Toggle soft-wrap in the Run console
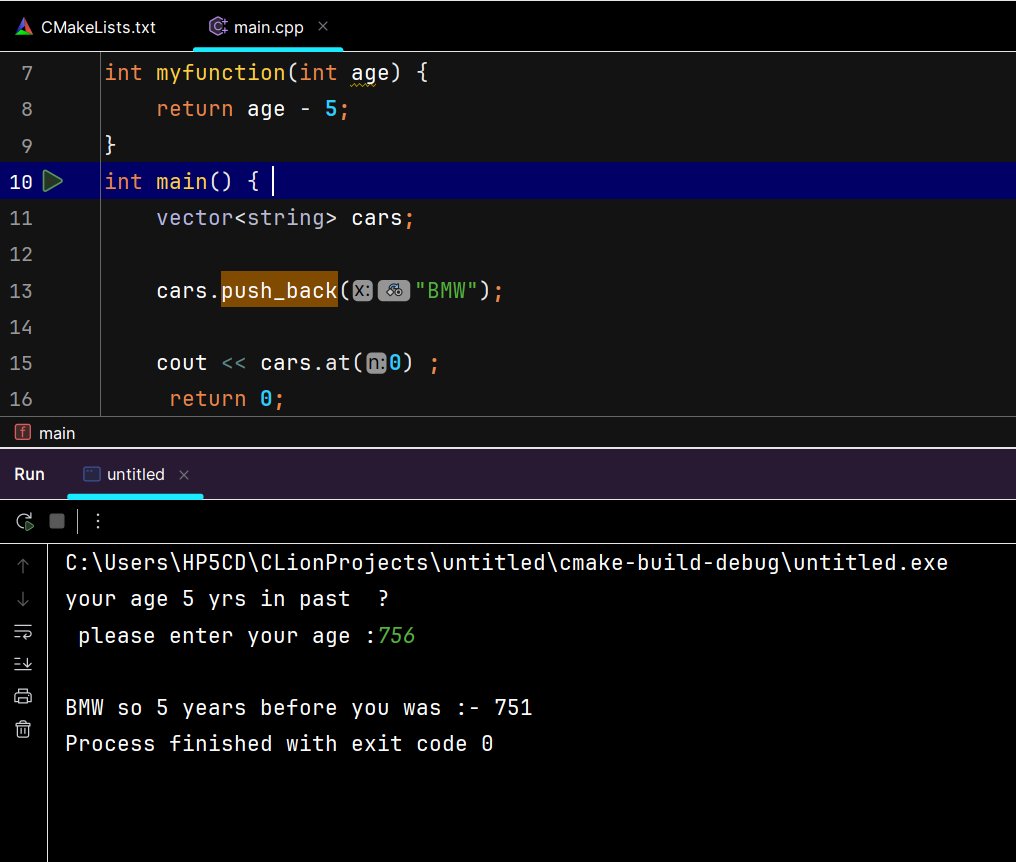Screen dimensions: 1016x862 click(22, 631)
